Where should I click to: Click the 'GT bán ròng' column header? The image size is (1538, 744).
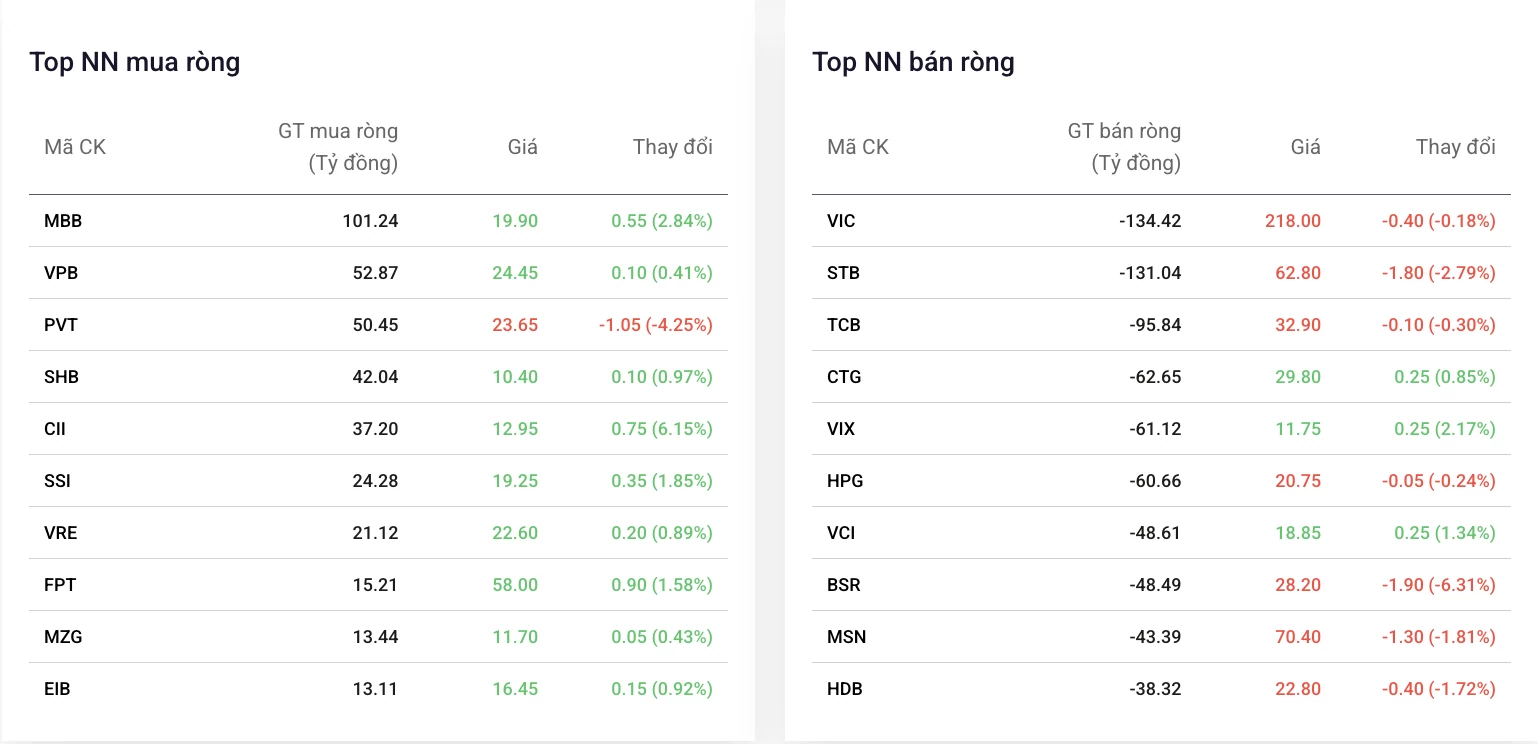point(1124,147)
